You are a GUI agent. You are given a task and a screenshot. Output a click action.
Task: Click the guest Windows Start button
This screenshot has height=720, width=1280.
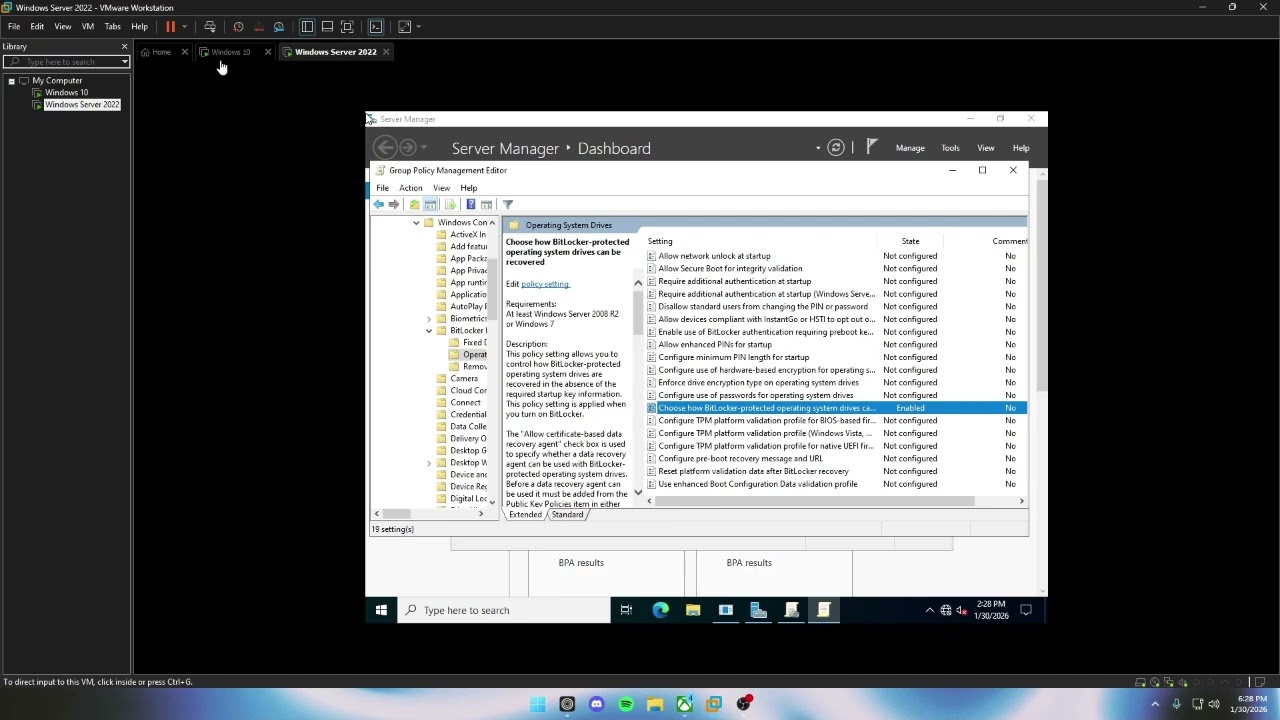click(x=381, y=610)
